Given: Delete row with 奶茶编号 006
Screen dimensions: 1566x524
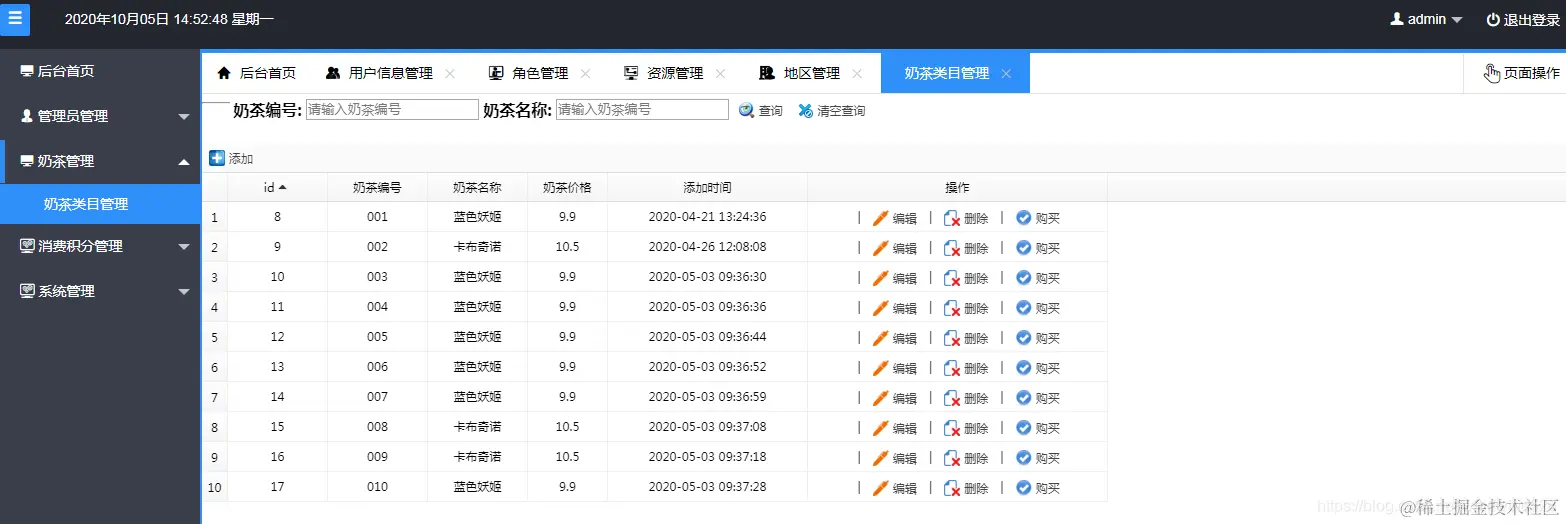Looking at the screenshot, I should 967,368.
